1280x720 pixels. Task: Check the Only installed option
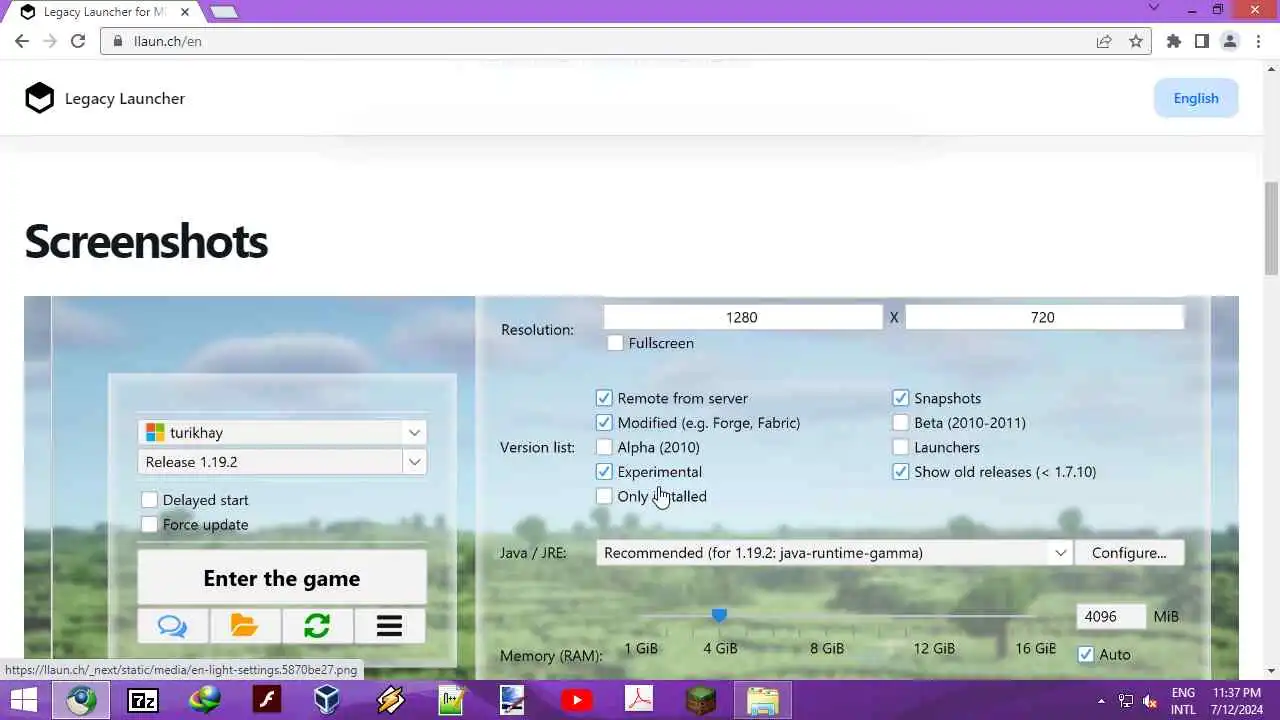pyautogui.click(x=604, y=496)
